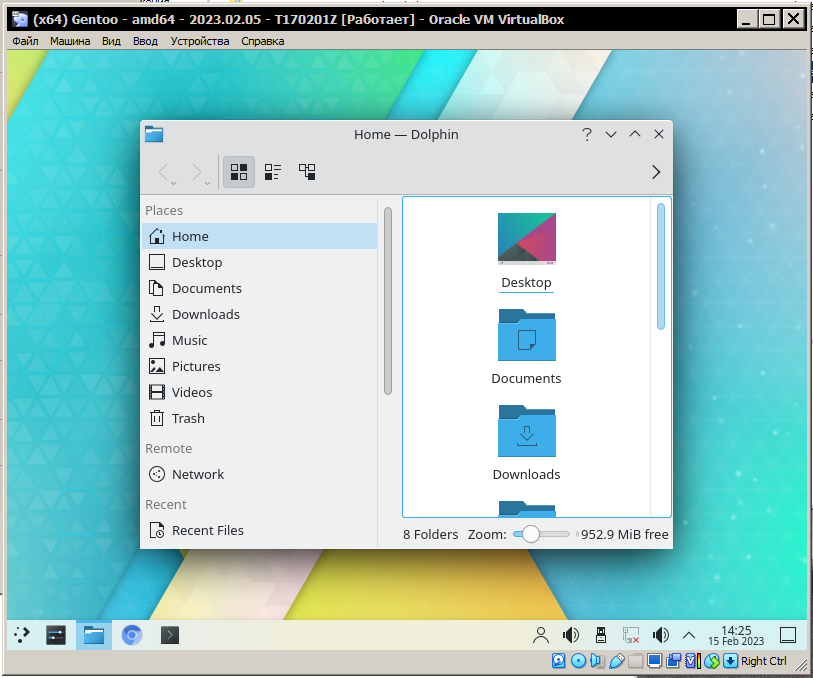Launch the web browser from taskbar

click(132, 634)
